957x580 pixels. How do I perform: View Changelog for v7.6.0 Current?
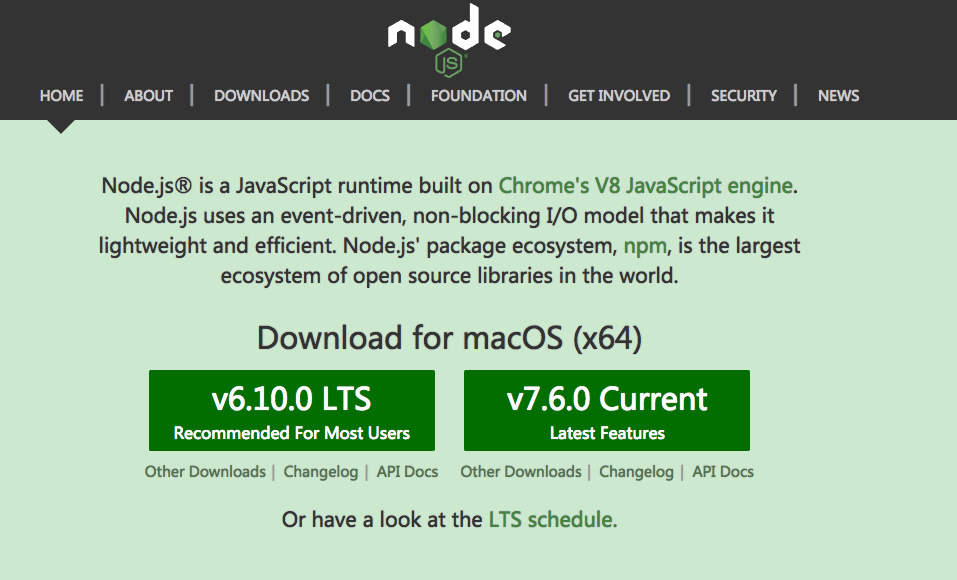click(x=636, y=472)
